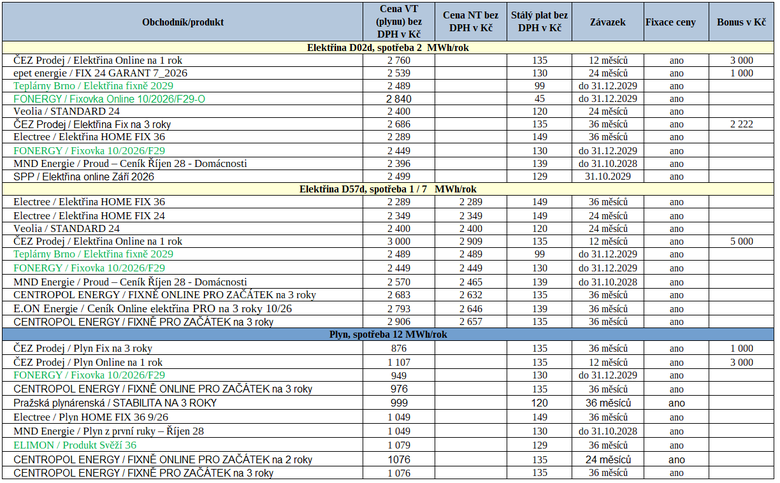Click the bonus value '2 222'
This screenshot has width=780, height=483.
742,124
